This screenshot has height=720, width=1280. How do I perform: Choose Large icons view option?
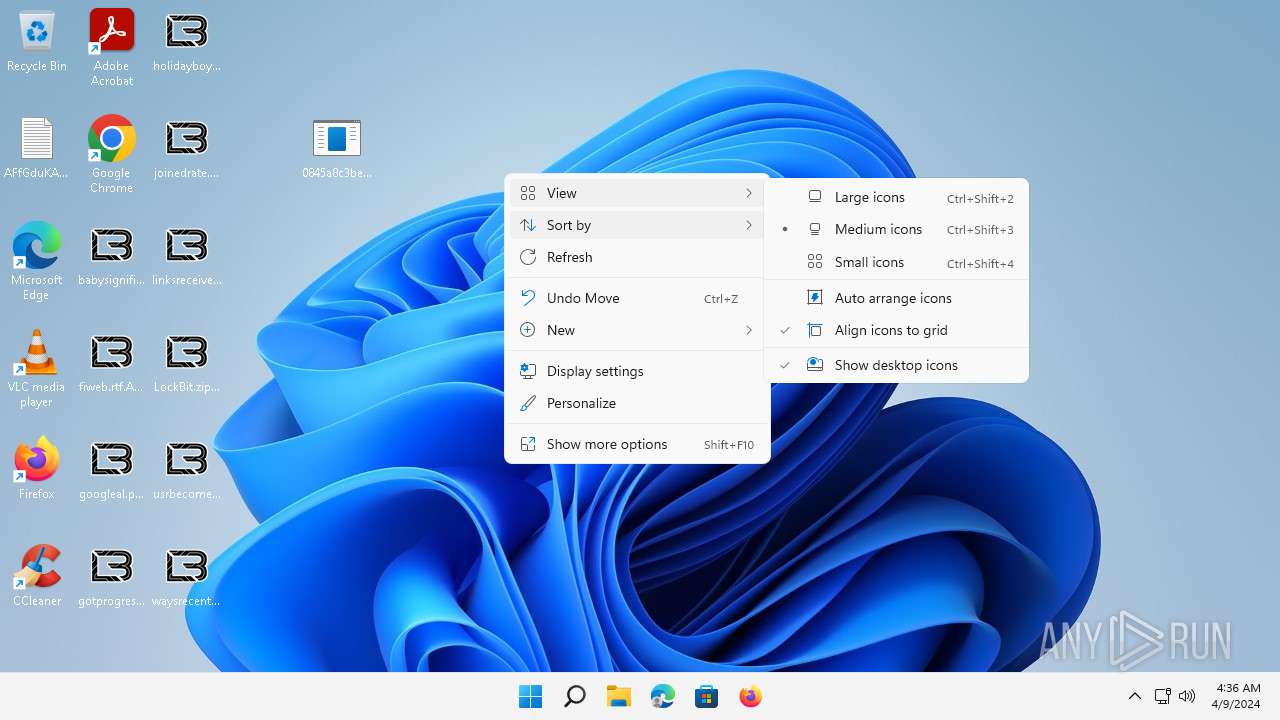coord(896,198)
